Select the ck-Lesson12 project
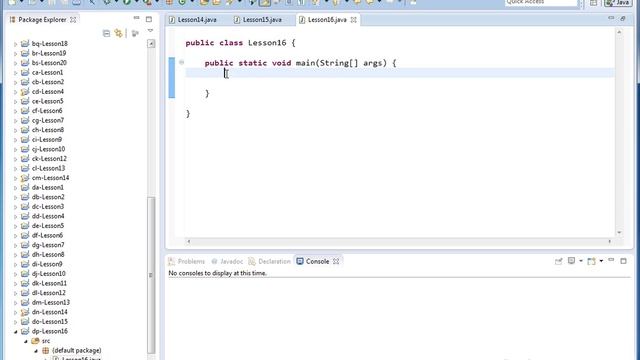 49,159
